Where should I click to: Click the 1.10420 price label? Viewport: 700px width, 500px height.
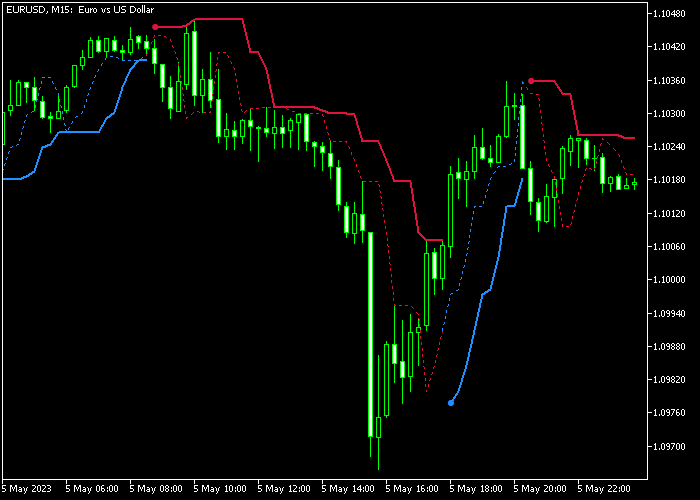(x=669, y=47)
